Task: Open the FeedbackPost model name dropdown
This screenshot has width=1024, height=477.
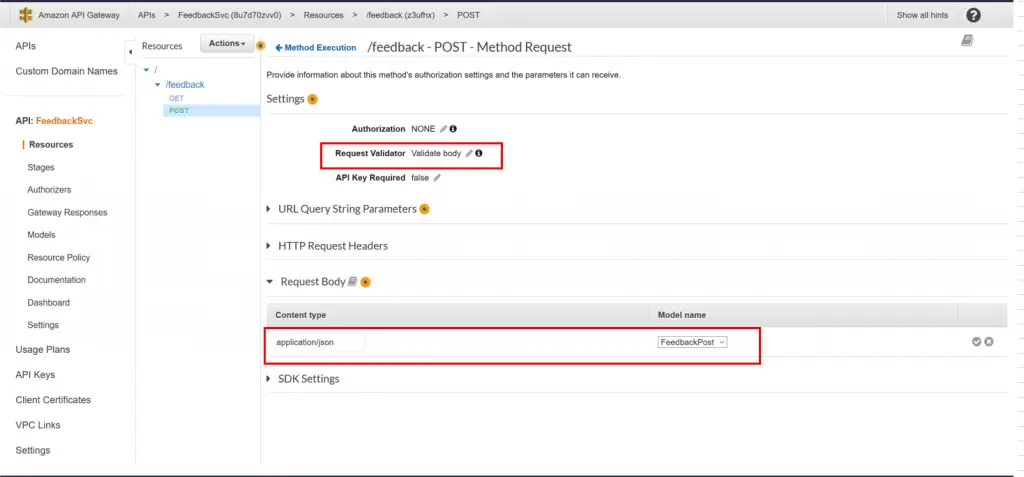Action: click(692, 342)
